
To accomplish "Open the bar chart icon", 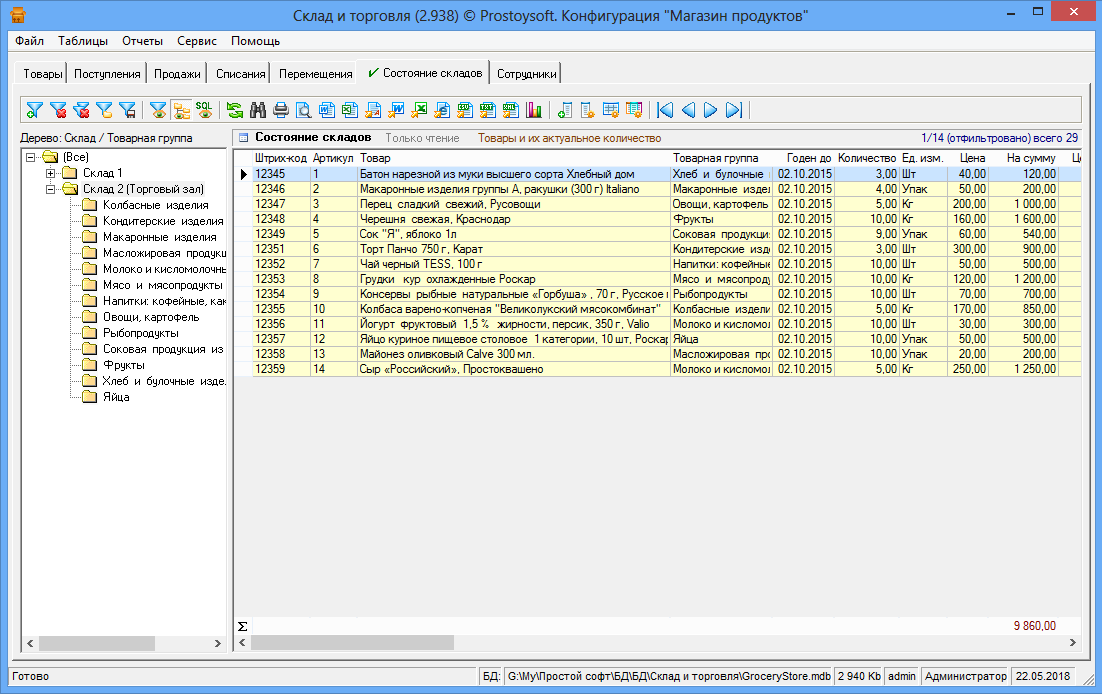I will (x=534, y=110).
